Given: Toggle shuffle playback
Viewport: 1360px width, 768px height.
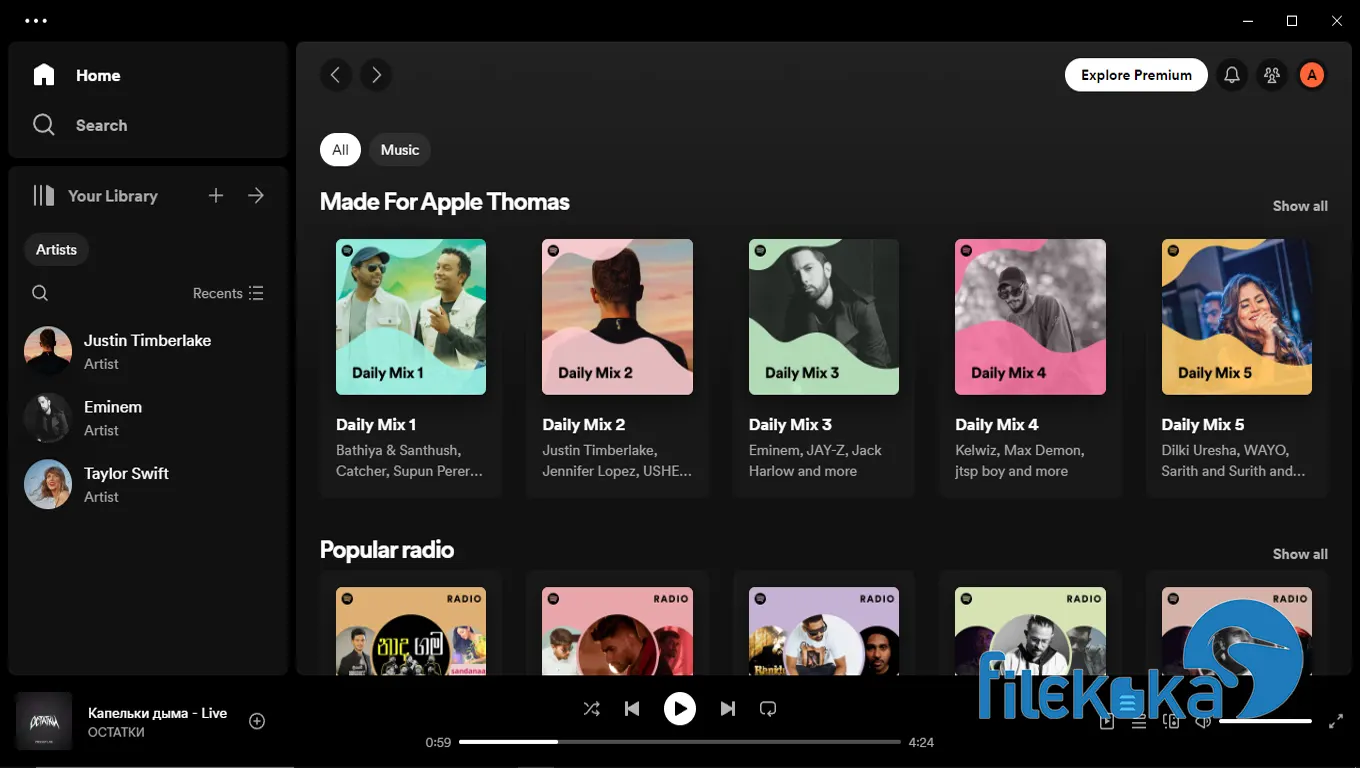Looking at the screenshot, I should tap(592, 709).
